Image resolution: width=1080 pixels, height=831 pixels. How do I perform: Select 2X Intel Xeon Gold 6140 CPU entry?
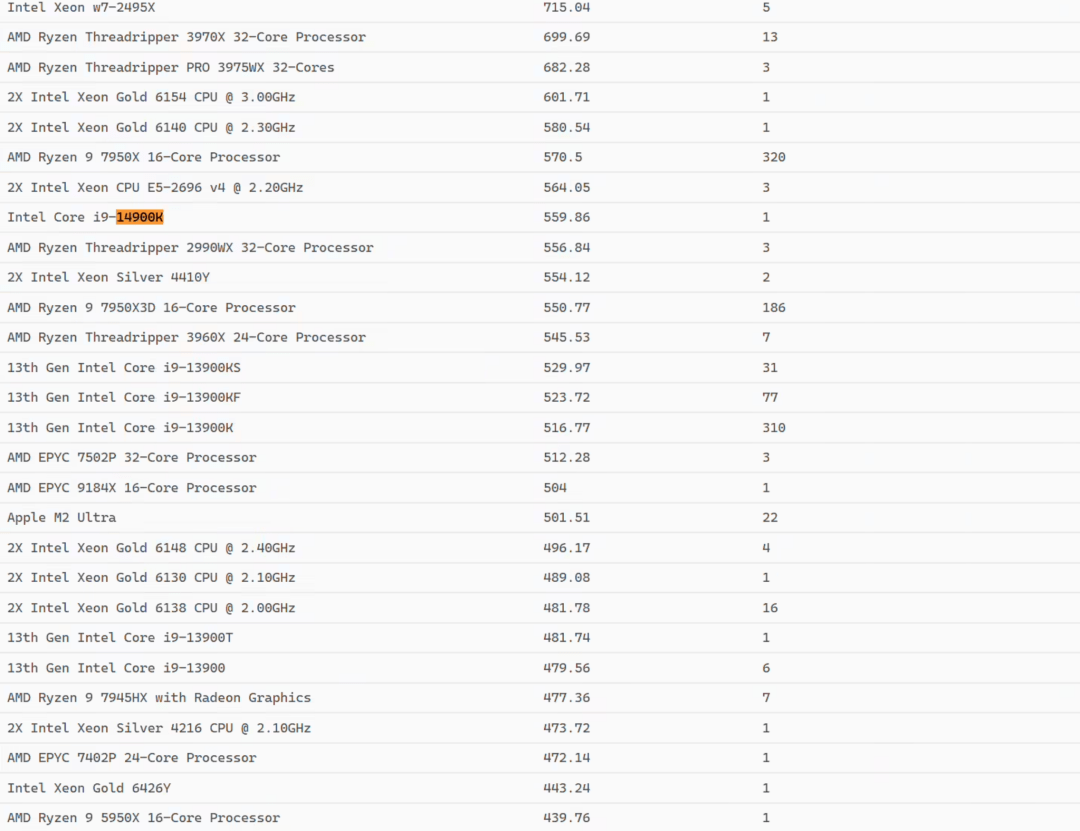click(151, 127)
